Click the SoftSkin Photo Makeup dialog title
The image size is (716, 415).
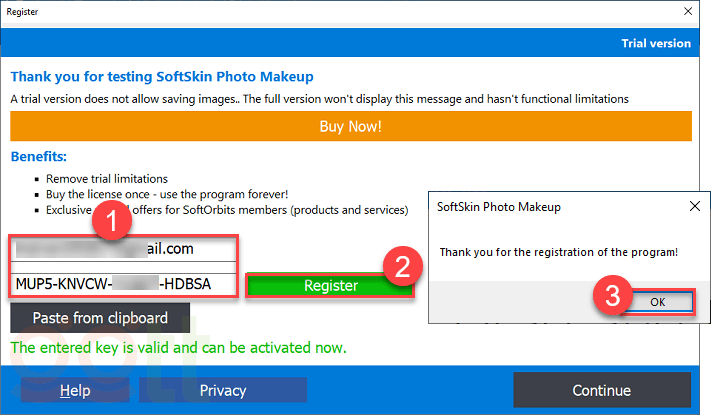(499, 207)
